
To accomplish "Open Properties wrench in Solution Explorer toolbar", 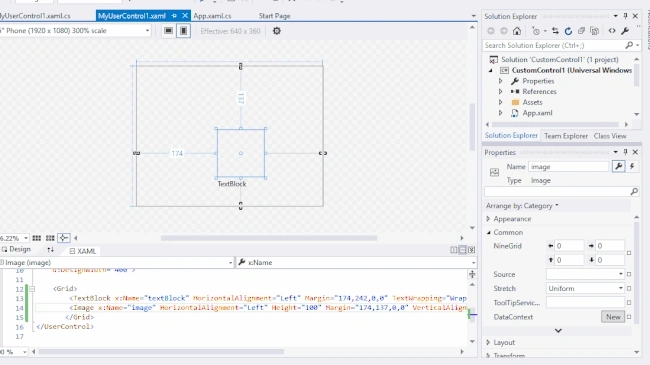I will coord(625,31).
